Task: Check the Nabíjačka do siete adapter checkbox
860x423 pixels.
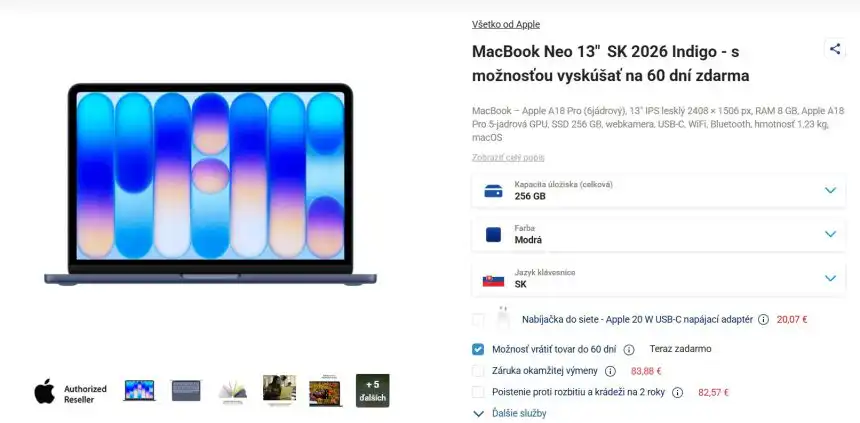Action: pyautogui.click(x=478, y=320)
